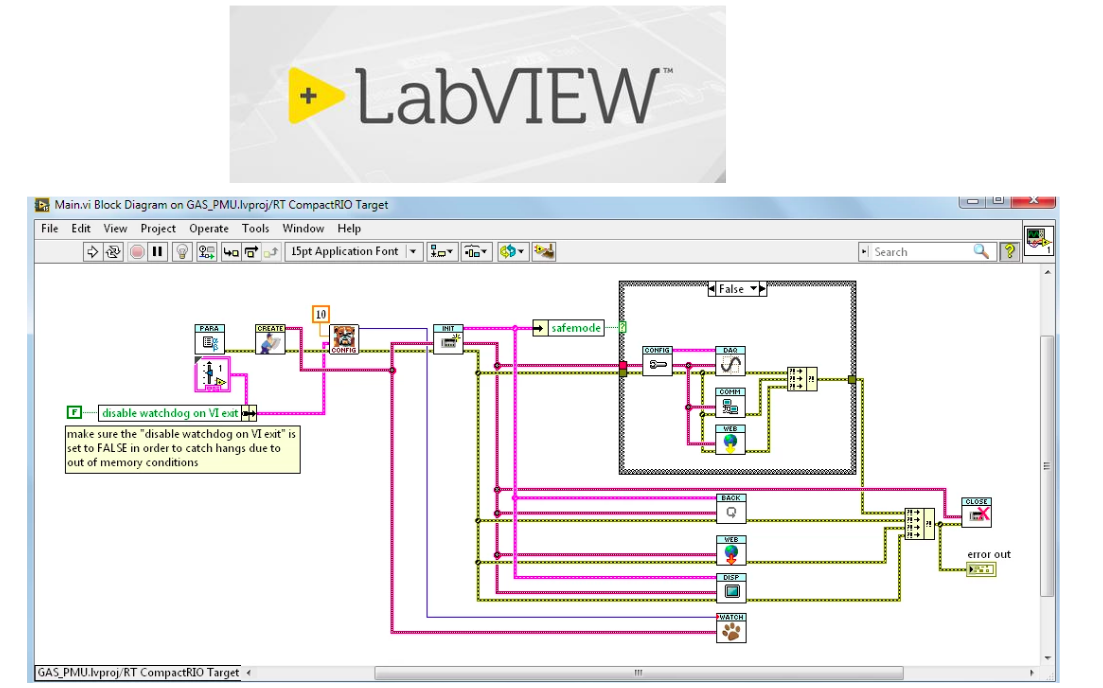Click the Step Over toolbar button
The image size is (1103, 688).
251,252
